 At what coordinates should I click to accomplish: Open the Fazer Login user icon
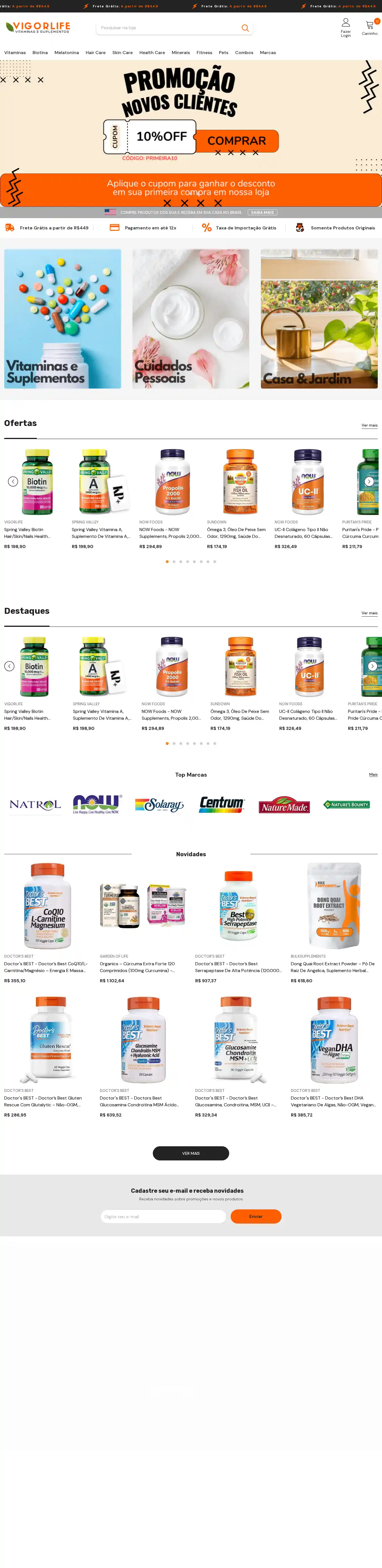pyautogui.click(x=345, y=23)
